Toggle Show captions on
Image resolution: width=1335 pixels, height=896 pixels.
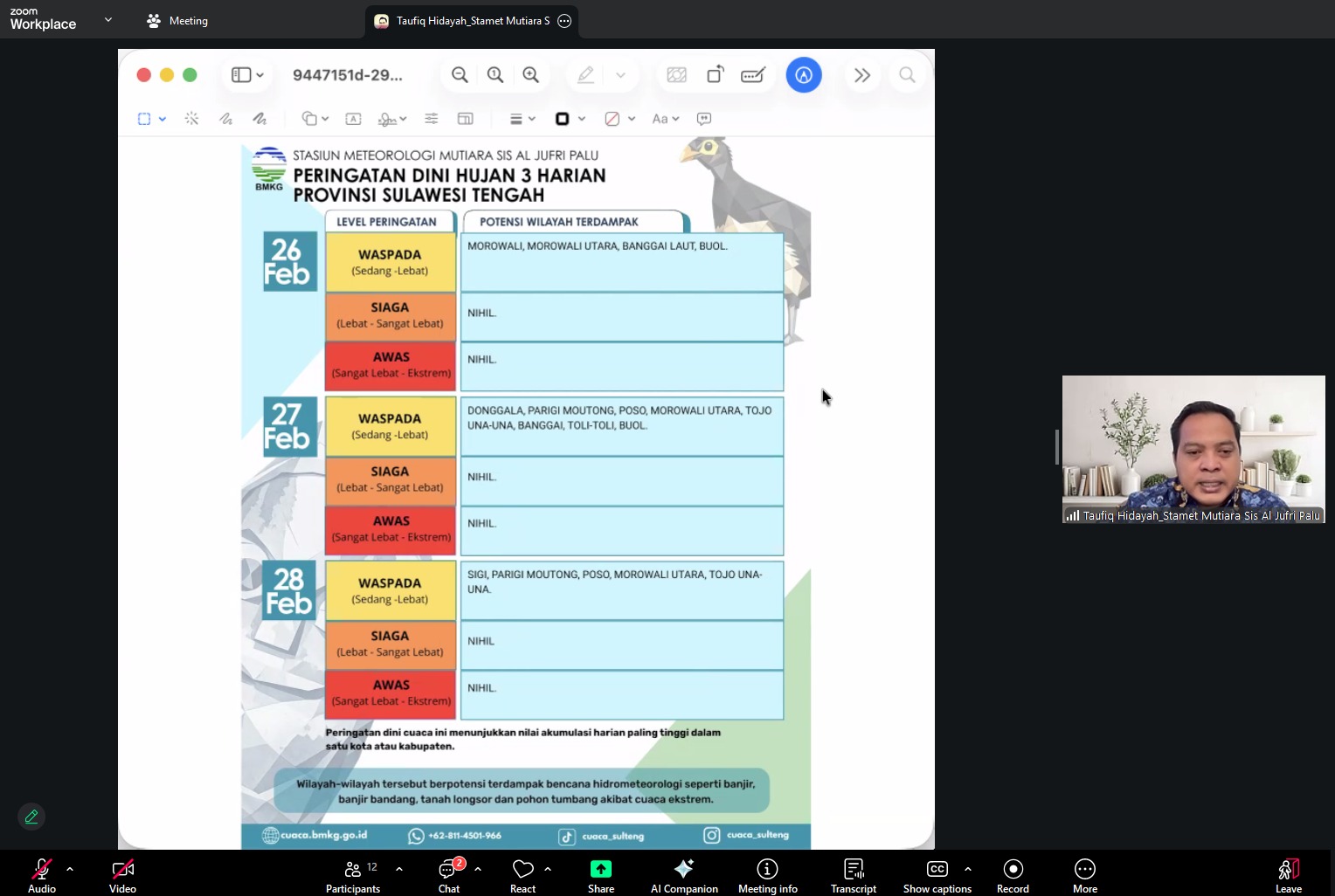(937, 875)
